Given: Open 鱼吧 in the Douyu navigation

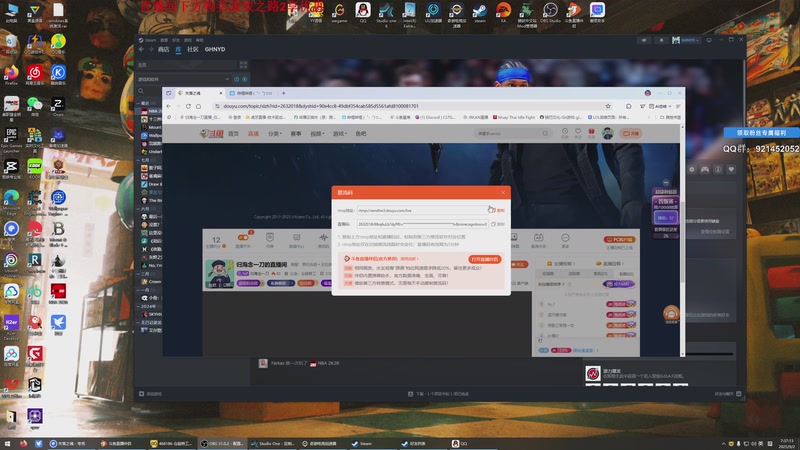Looking at the screenshot, I should coord(361,134).
